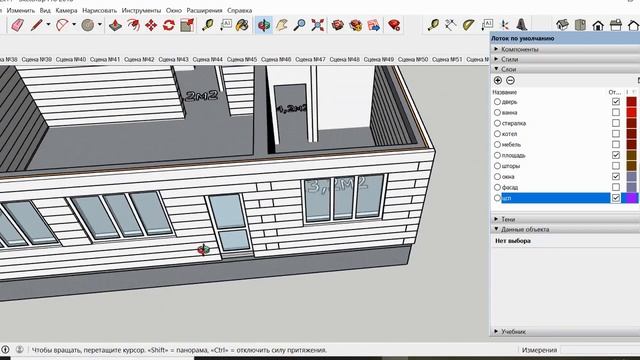The width and height of the screenshot is (640, 360).
Task: Switch to scene tab Сцена №42
Action: click(139, 59)
